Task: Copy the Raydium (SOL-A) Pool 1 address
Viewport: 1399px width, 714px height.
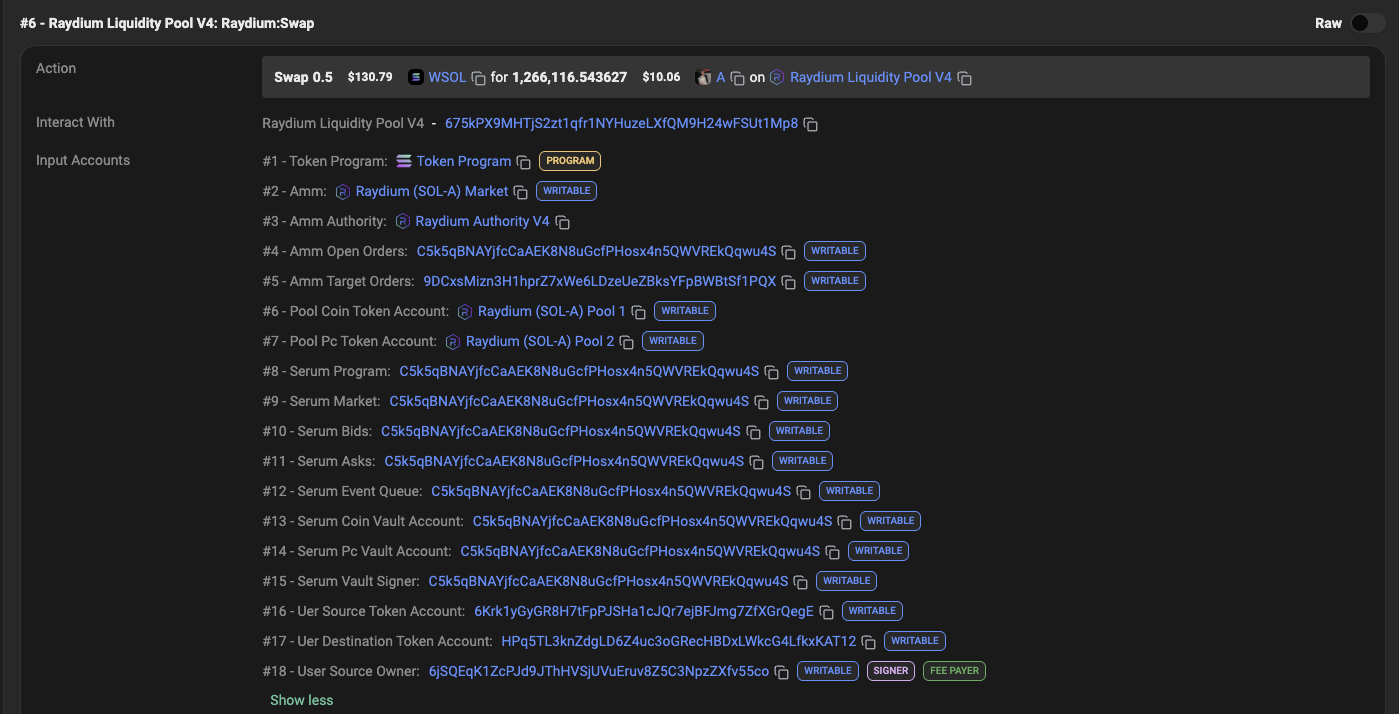Action: [x=638, y=312]
